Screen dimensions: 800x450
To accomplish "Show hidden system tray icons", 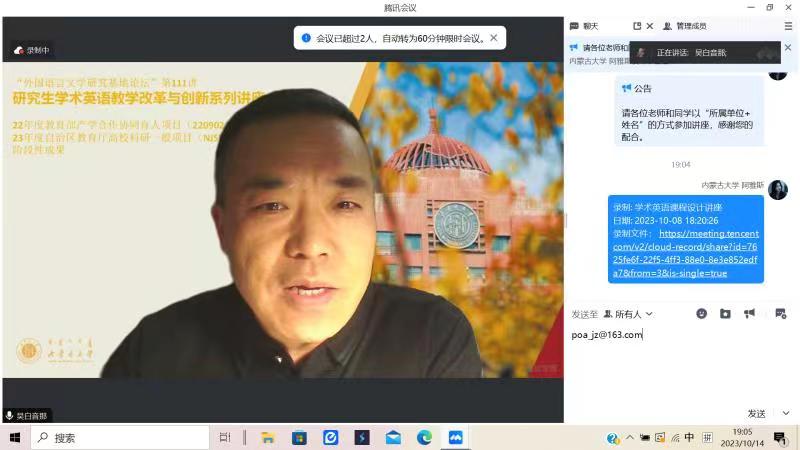I will 628,438.
